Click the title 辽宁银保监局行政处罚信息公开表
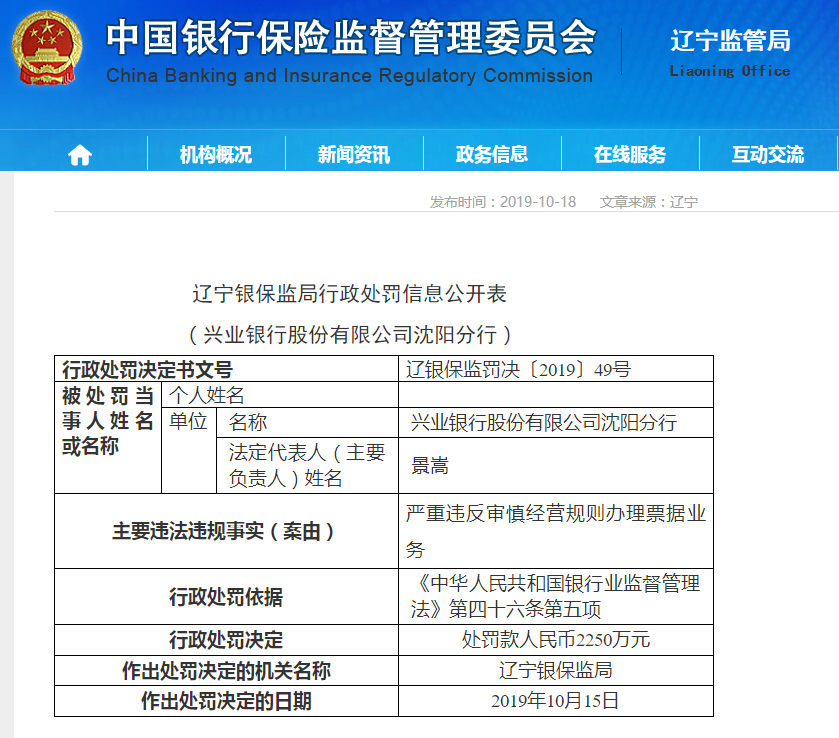Screen dimensions: 839x738 point(349,294)
